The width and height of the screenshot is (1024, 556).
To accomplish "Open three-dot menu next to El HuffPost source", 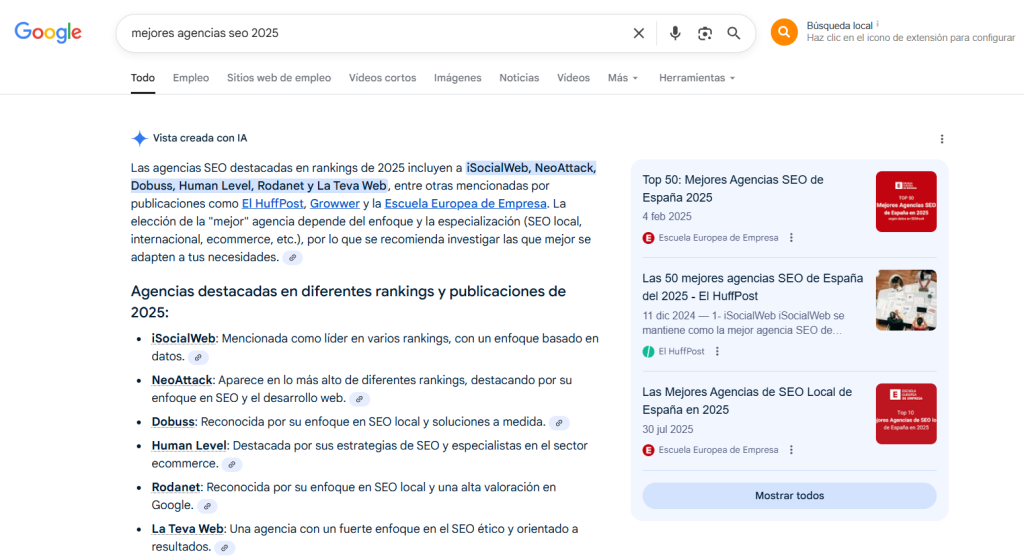I will click(717, 351).
